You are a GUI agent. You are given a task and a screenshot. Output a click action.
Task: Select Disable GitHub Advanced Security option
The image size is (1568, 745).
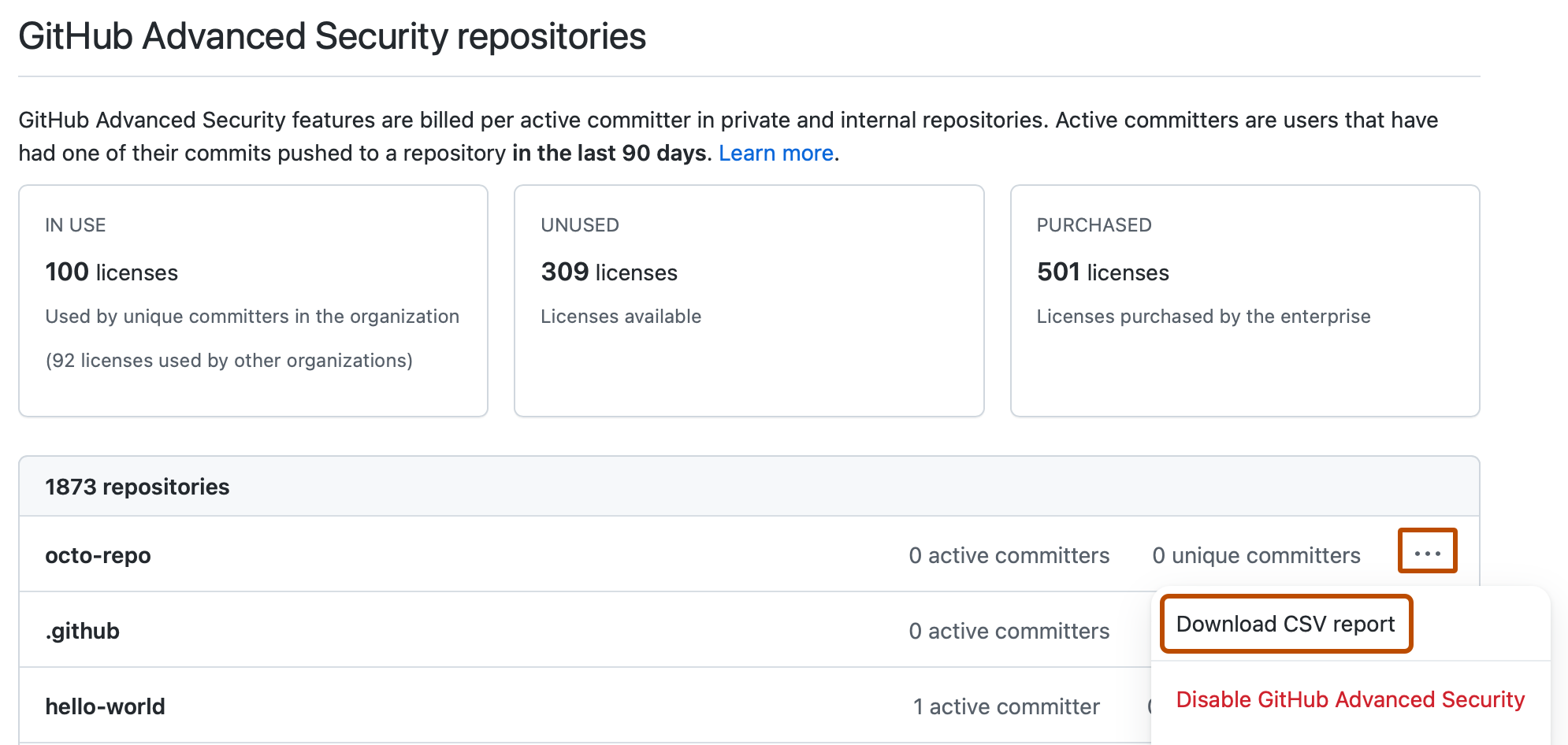tap(1351, 699)
